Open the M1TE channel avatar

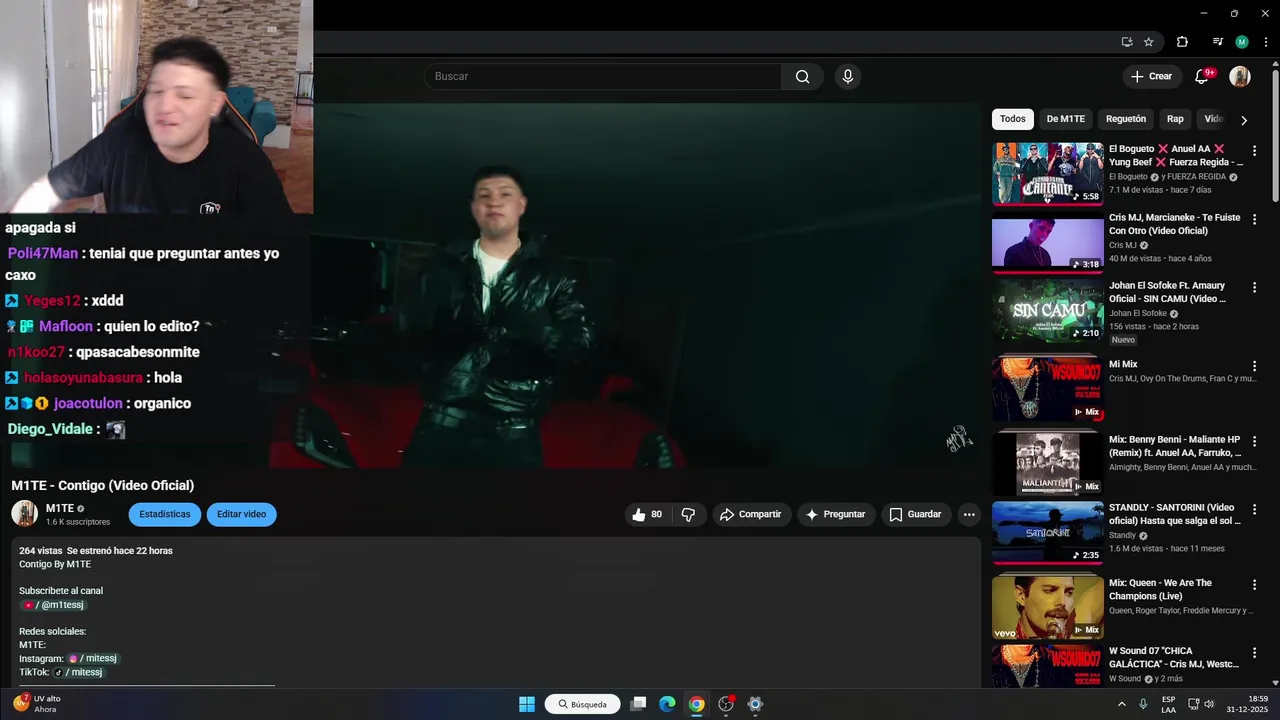24,514
